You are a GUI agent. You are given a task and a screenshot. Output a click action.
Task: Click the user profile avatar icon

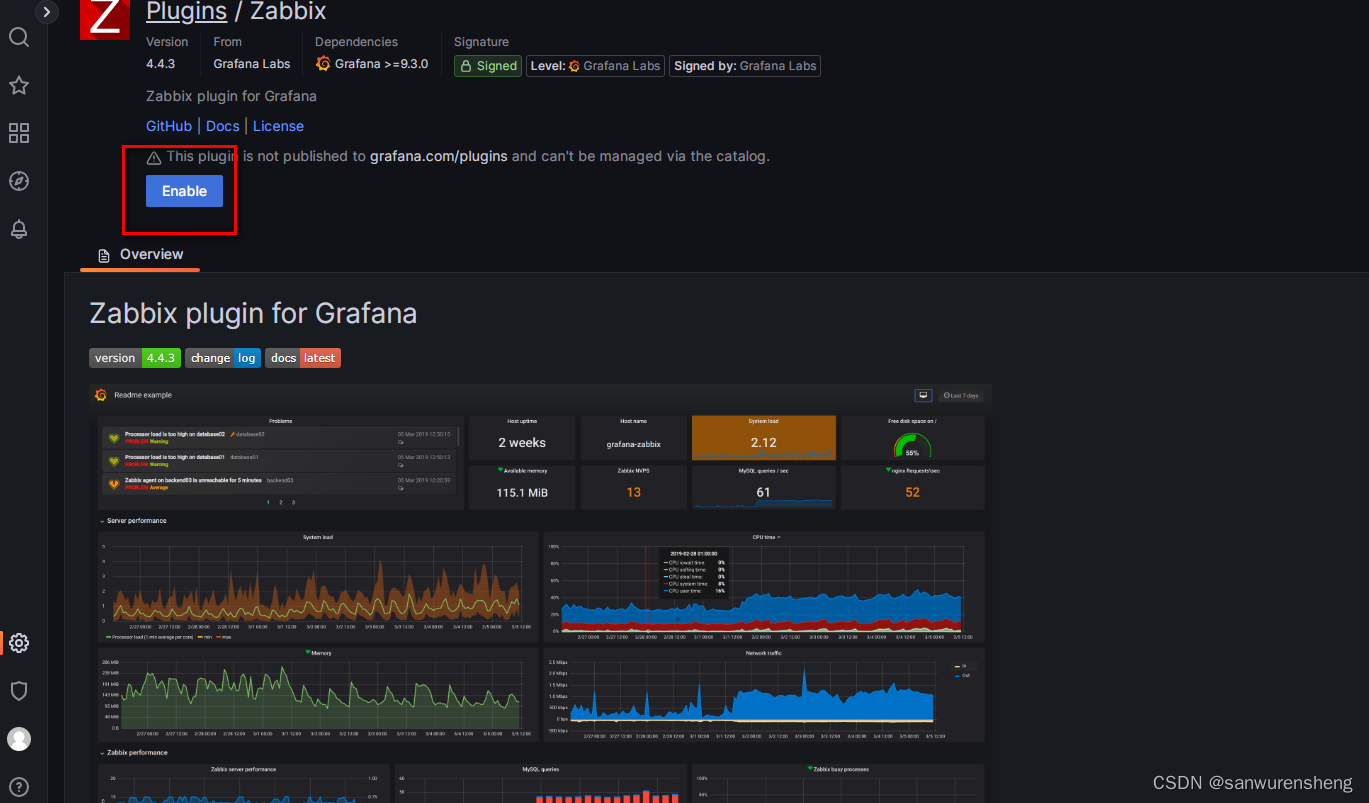(18, 738)
